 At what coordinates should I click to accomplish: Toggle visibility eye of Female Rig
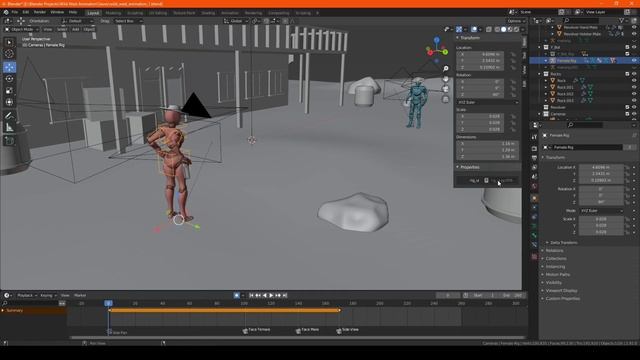(634, 60)
